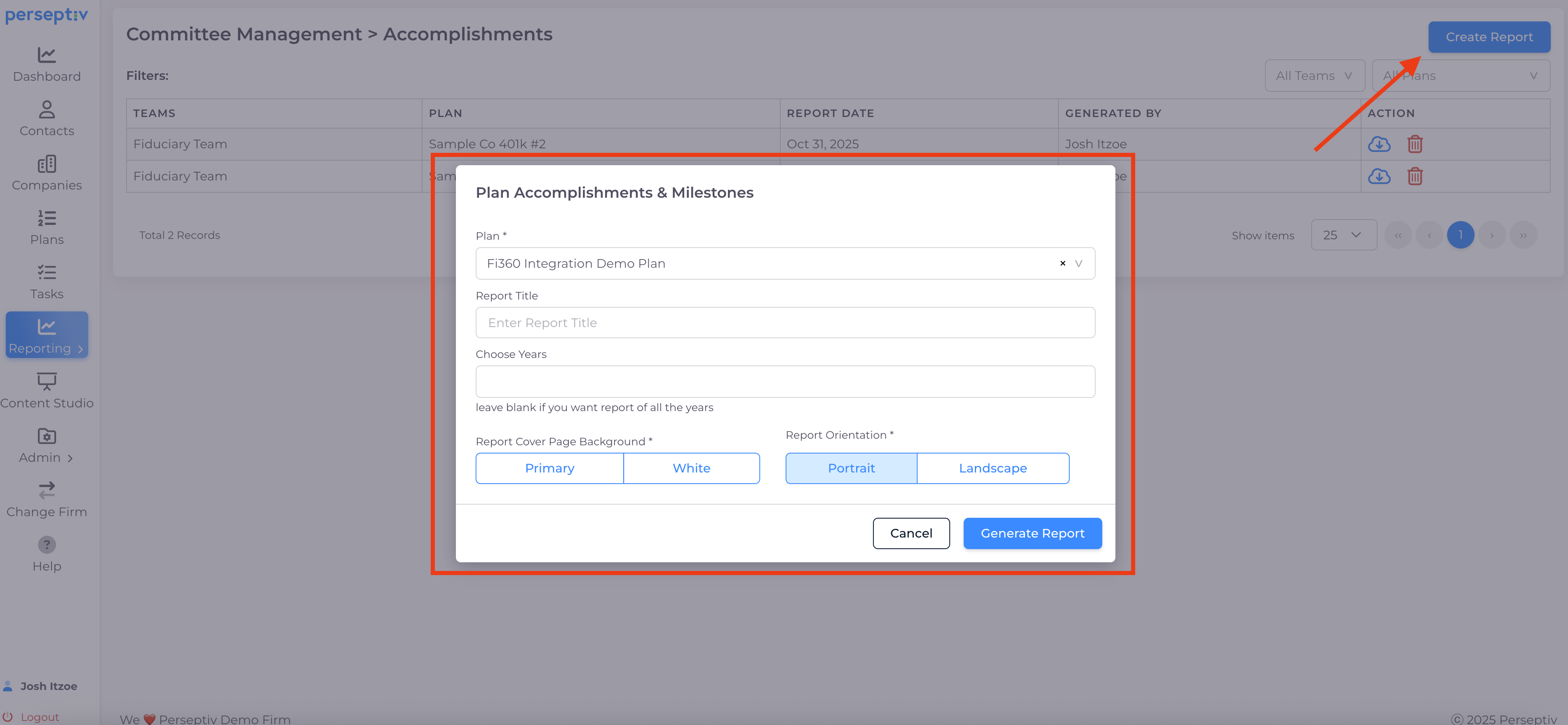The height and width of the screenshot is (725, 1568).
Task: Delete first Fiduciary Team report with trash icon
Action: (1415, 144)
